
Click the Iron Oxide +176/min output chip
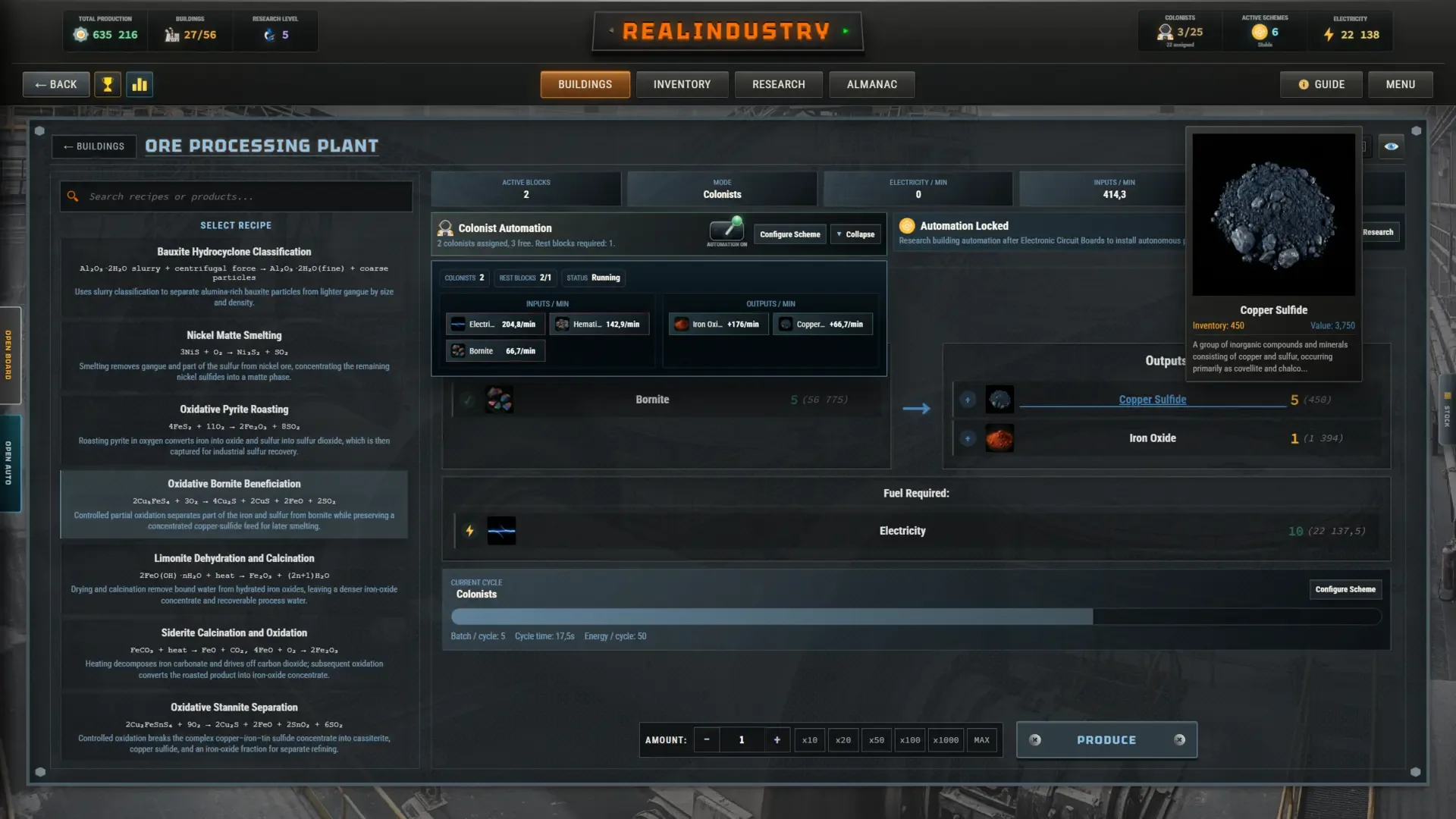point(718,324)
